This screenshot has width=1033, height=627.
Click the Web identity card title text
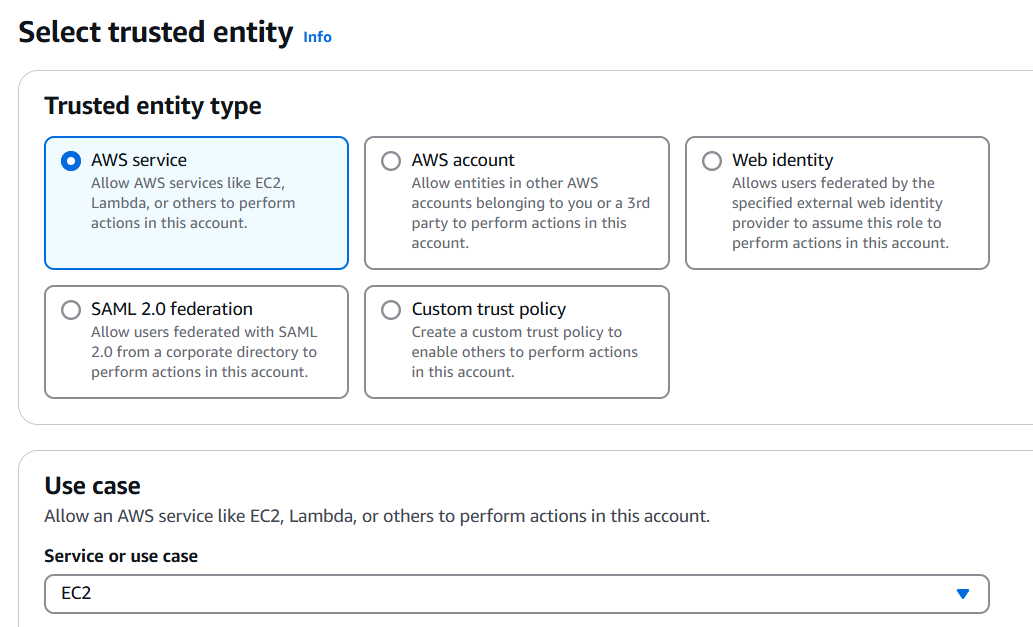[x=782, y=160]
